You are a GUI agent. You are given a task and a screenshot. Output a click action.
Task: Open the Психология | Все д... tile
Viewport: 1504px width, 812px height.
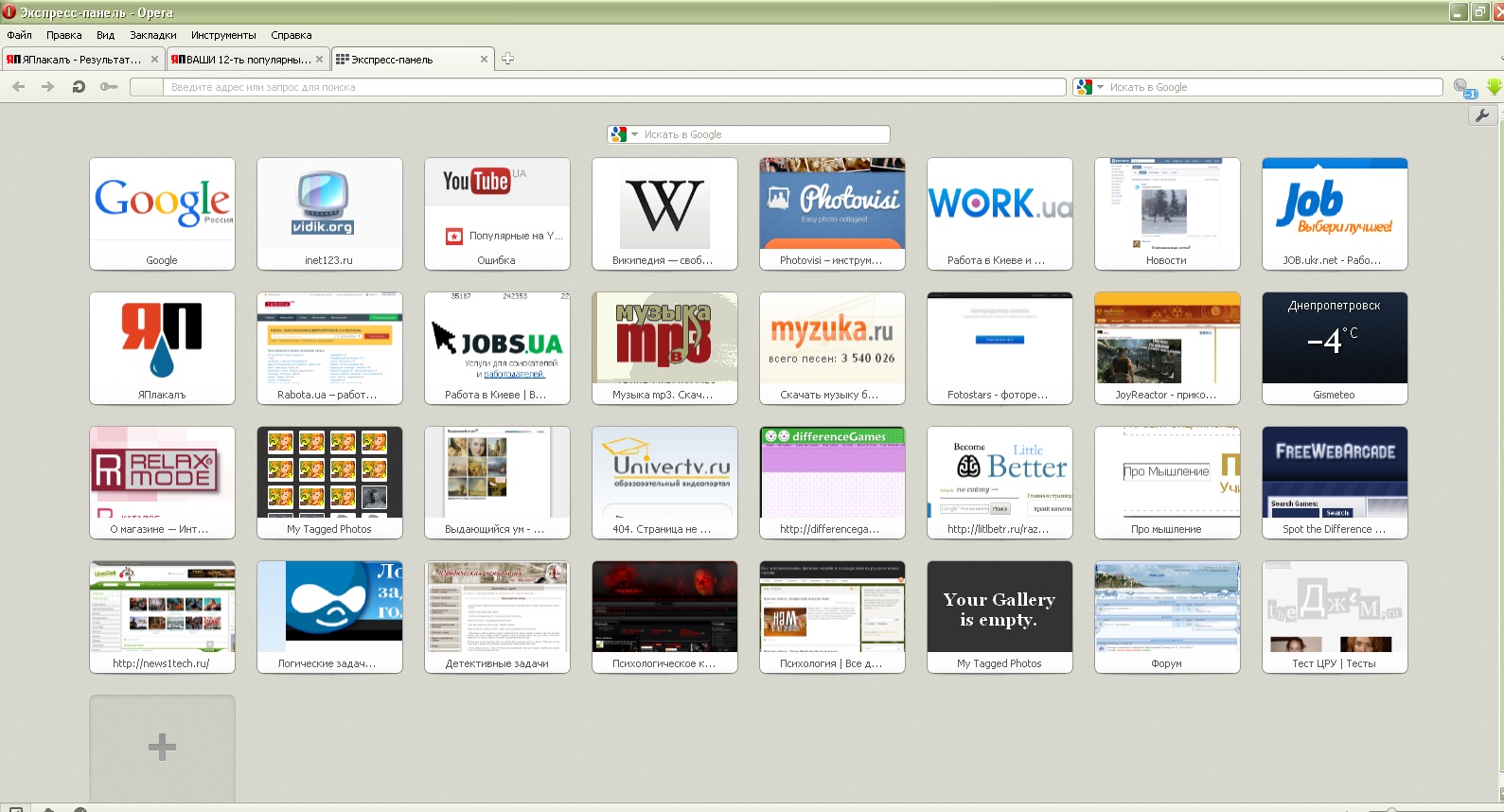(x=832, y=617)
